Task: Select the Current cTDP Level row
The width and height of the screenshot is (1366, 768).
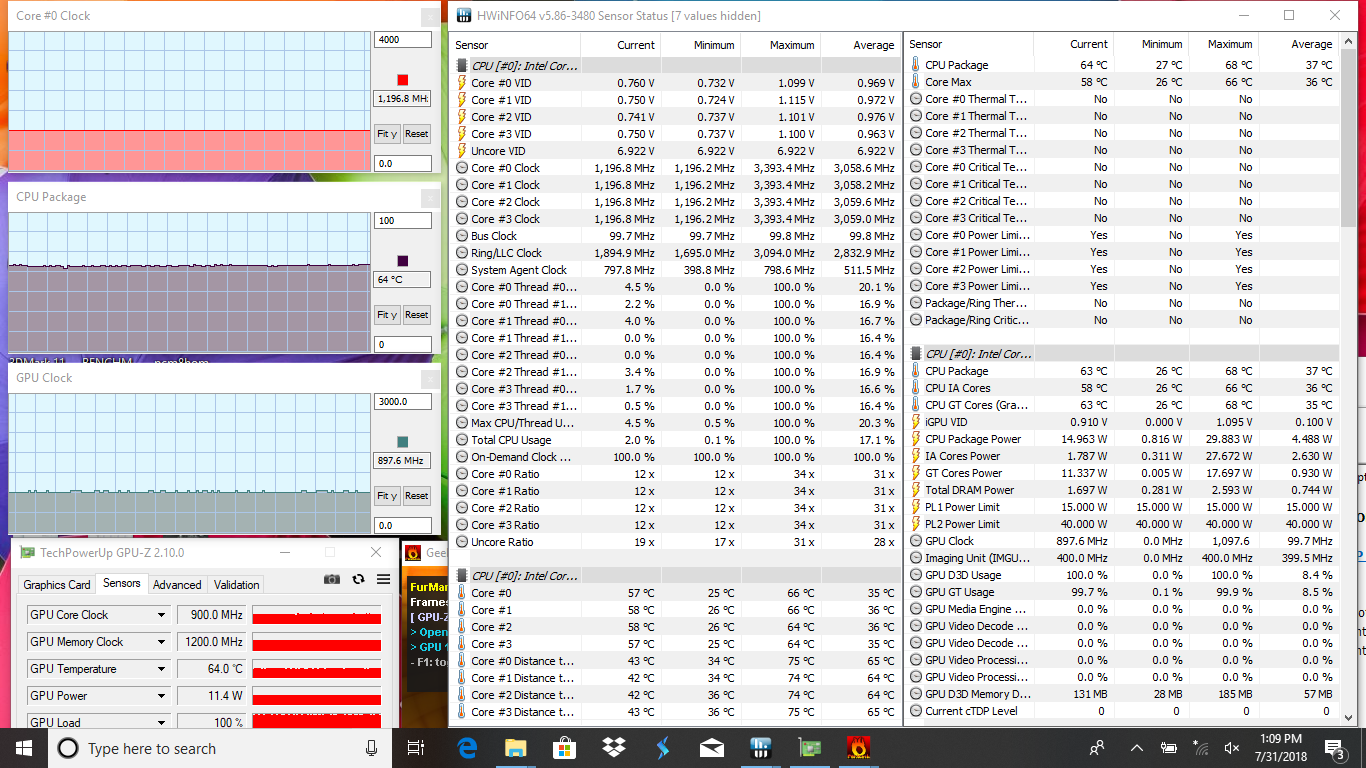Action: (x=1123, y=711)
